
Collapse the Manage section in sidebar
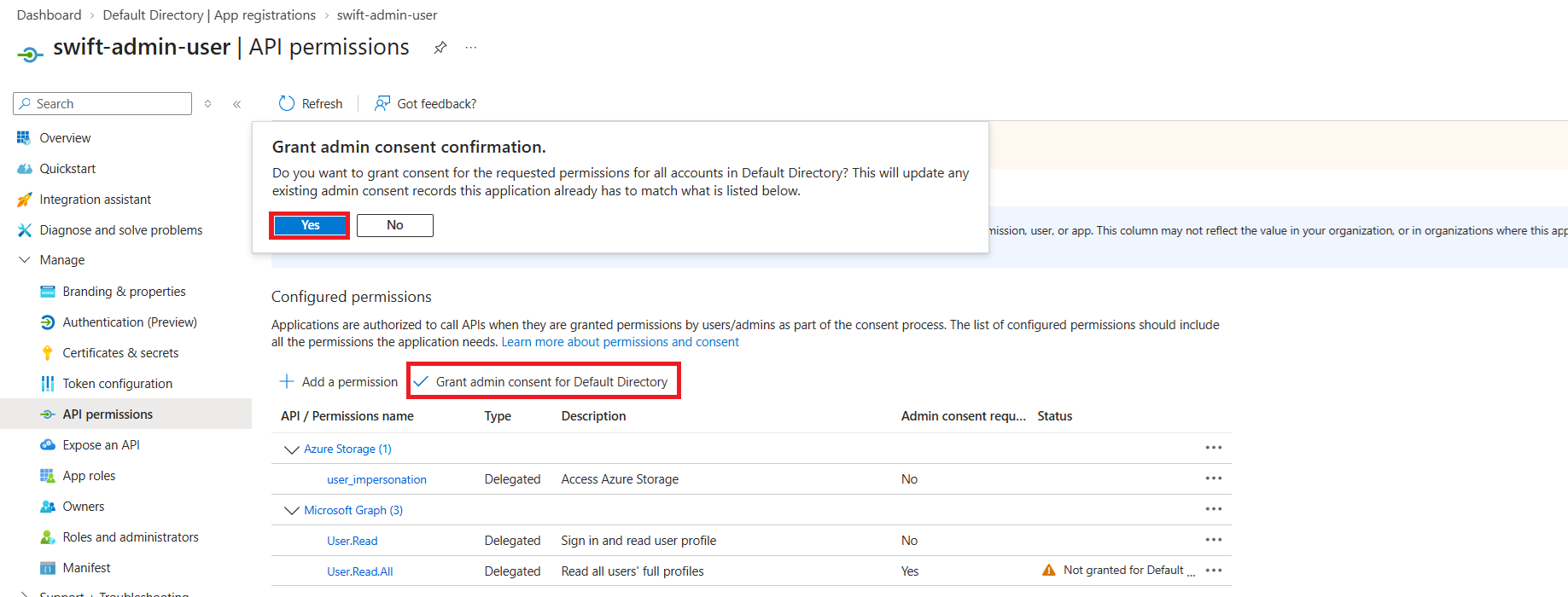click(x=24, y=260)
